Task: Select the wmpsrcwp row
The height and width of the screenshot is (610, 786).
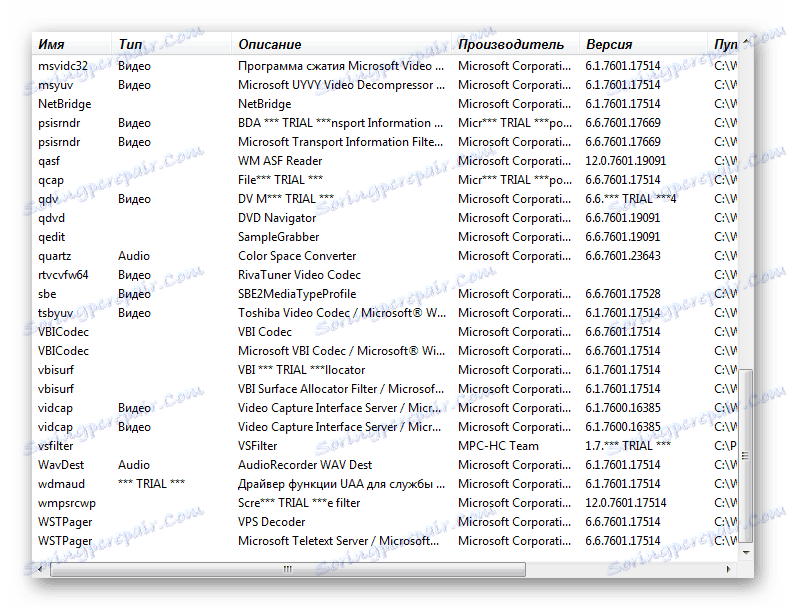Action: click(x=385, y=503)
